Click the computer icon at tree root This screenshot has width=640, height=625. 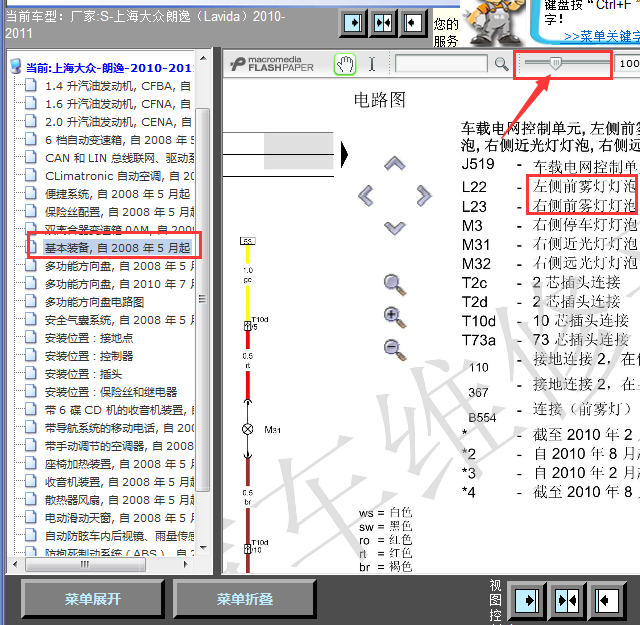tap(16, 67)
